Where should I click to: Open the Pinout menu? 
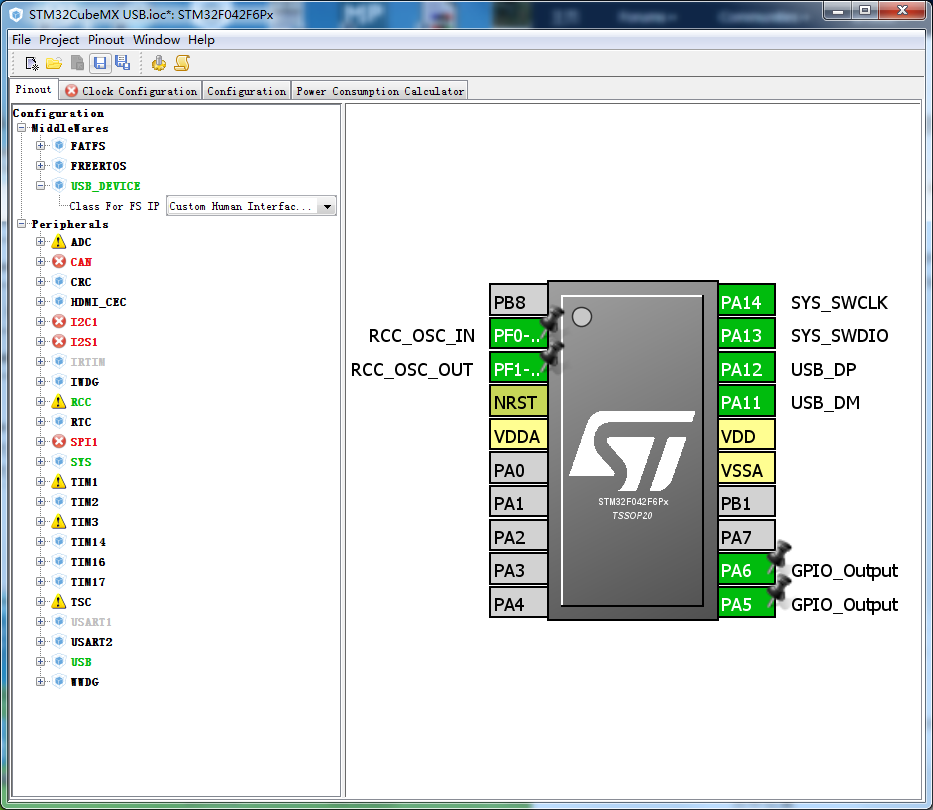[x=106, y=40]
